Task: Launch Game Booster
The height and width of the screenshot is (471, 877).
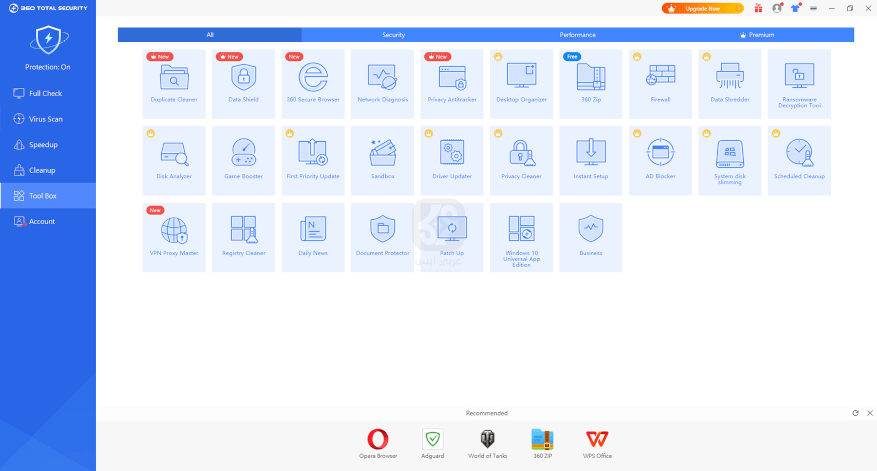Action: [243, 161]
